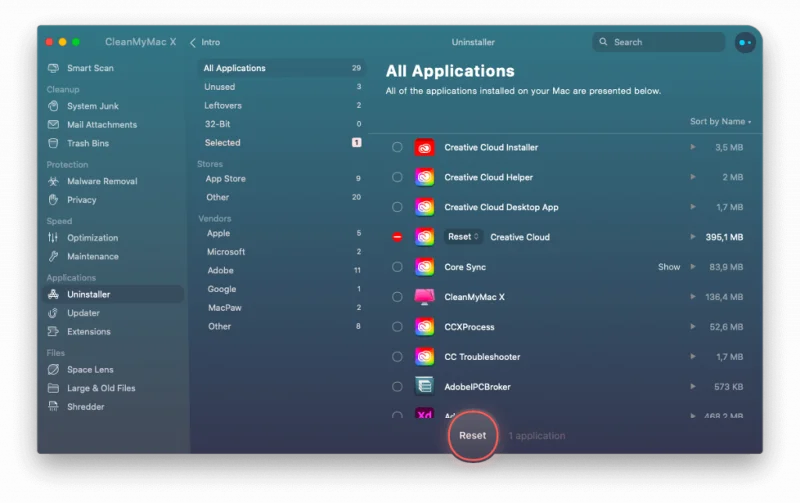Screen dimensions: 800x503
Task: Click the Maintenance wrench icon
Action: click(x=53, y=256)
